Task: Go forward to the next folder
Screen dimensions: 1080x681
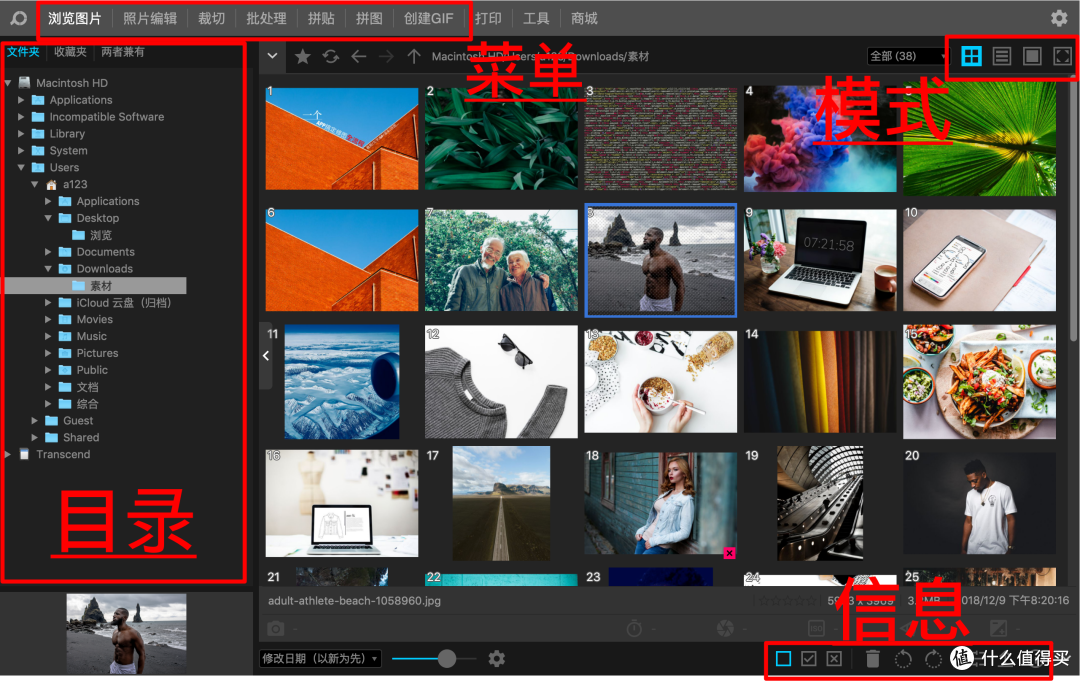Action: tap(386, 56)
